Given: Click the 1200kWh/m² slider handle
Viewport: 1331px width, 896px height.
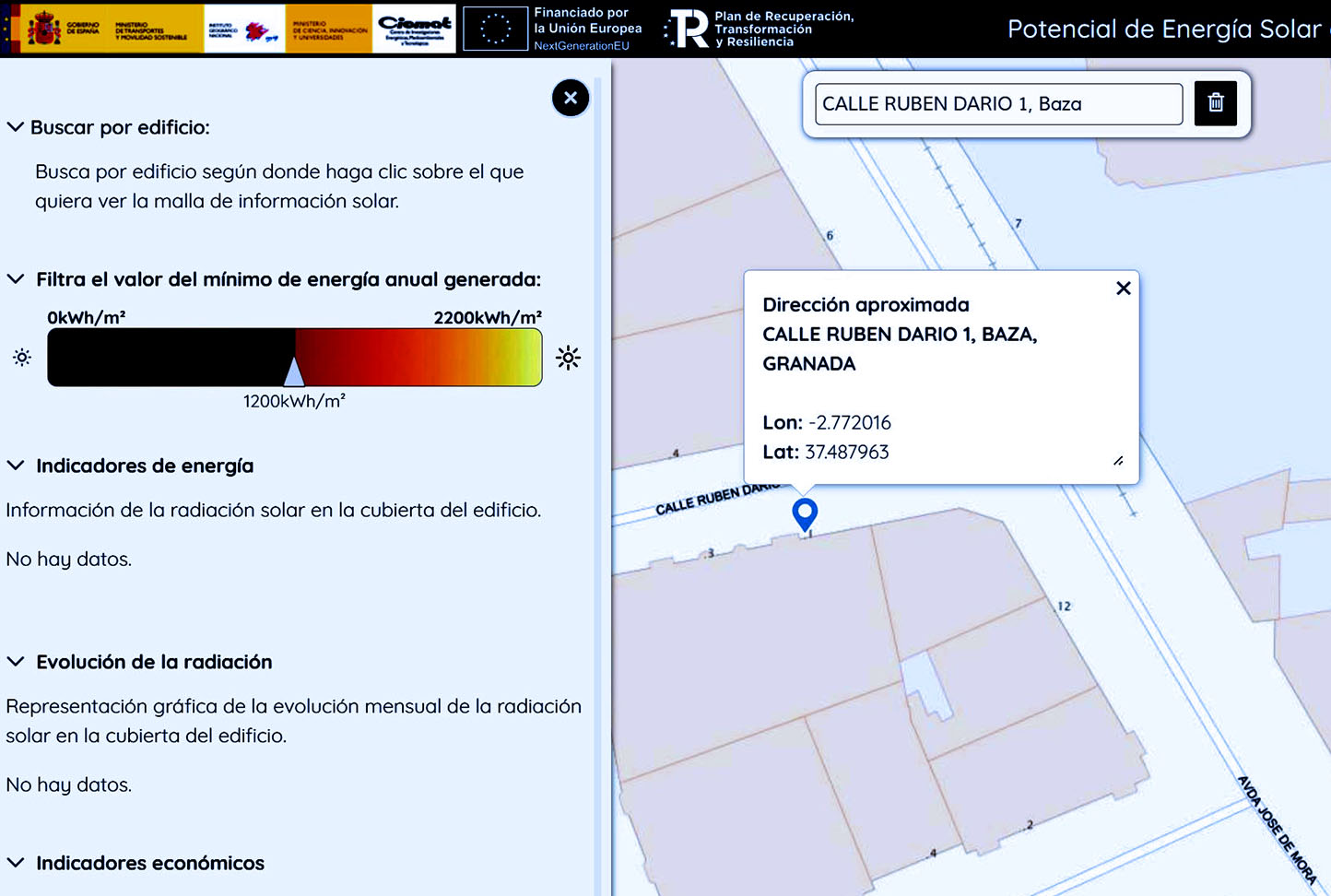Looking at the screenshot, I should 294,371.
